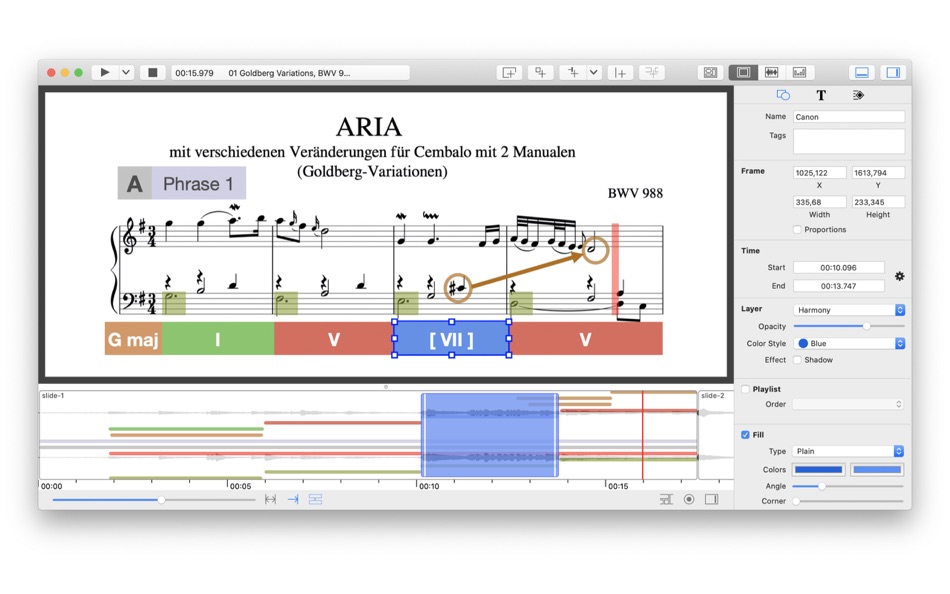
Task: Select the blue selected region in timeline
Action: coord(490,435)
